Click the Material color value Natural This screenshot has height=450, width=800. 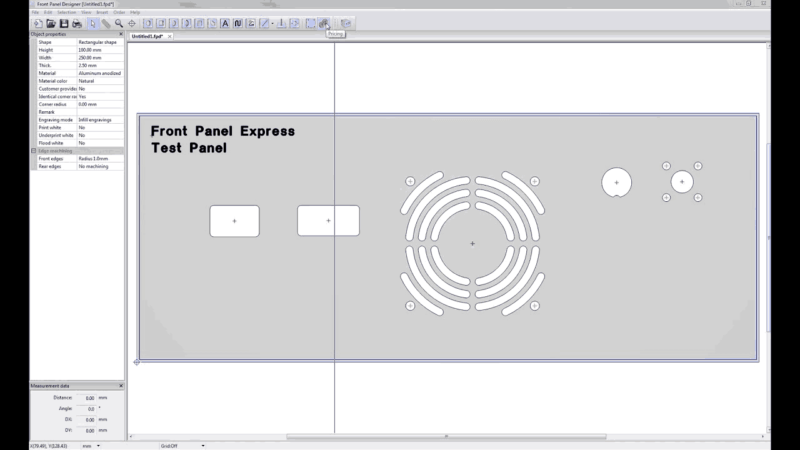tap(100, 81)
